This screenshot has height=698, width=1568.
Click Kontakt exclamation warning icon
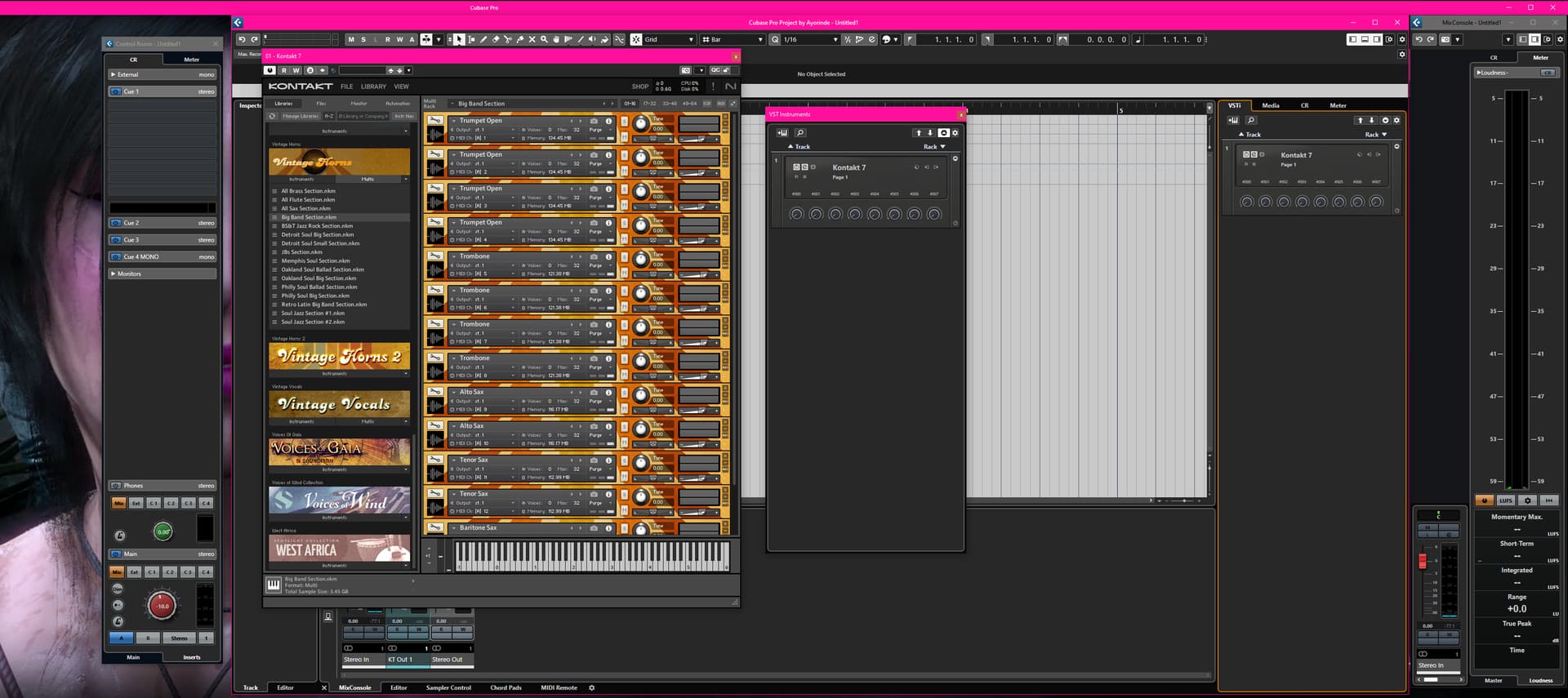click(x=713, y=86)
